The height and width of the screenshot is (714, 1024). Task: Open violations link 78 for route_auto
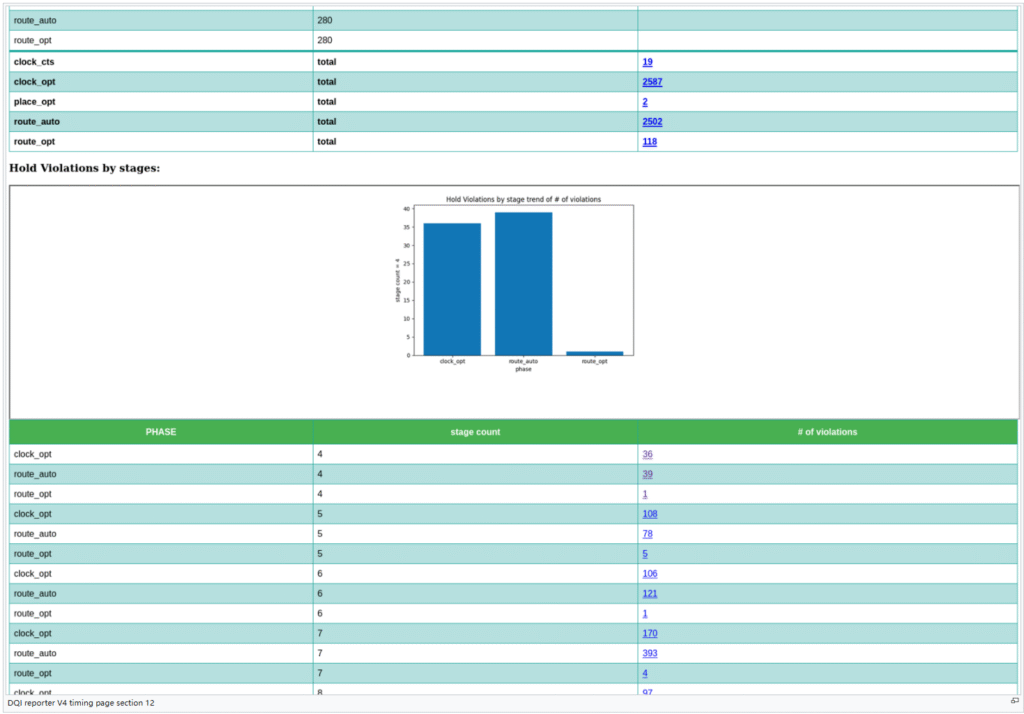647,534
